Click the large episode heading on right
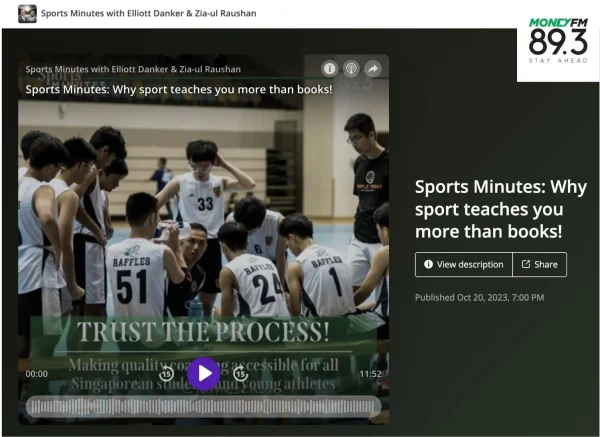This screenshot has height=437, width=600. 500,210
